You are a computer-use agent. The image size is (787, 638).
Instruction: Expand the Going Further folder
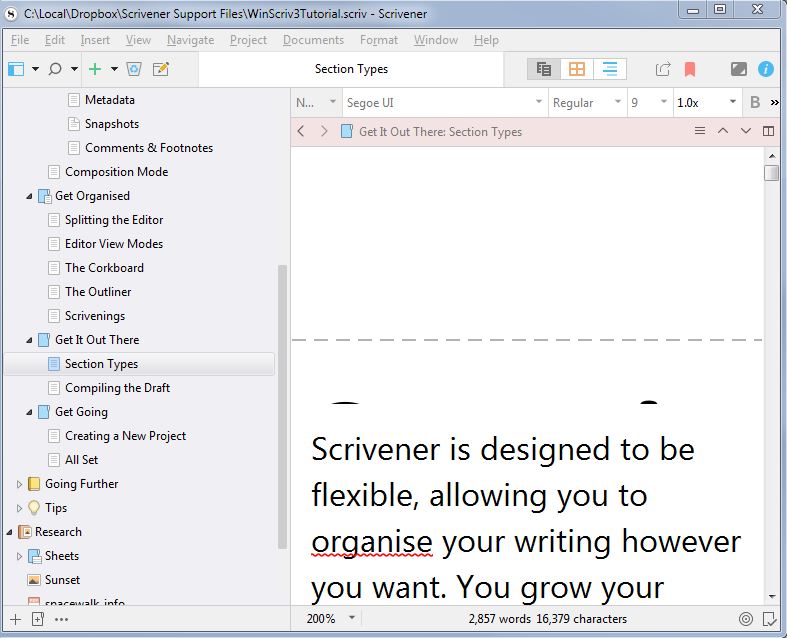coord(19,484)
